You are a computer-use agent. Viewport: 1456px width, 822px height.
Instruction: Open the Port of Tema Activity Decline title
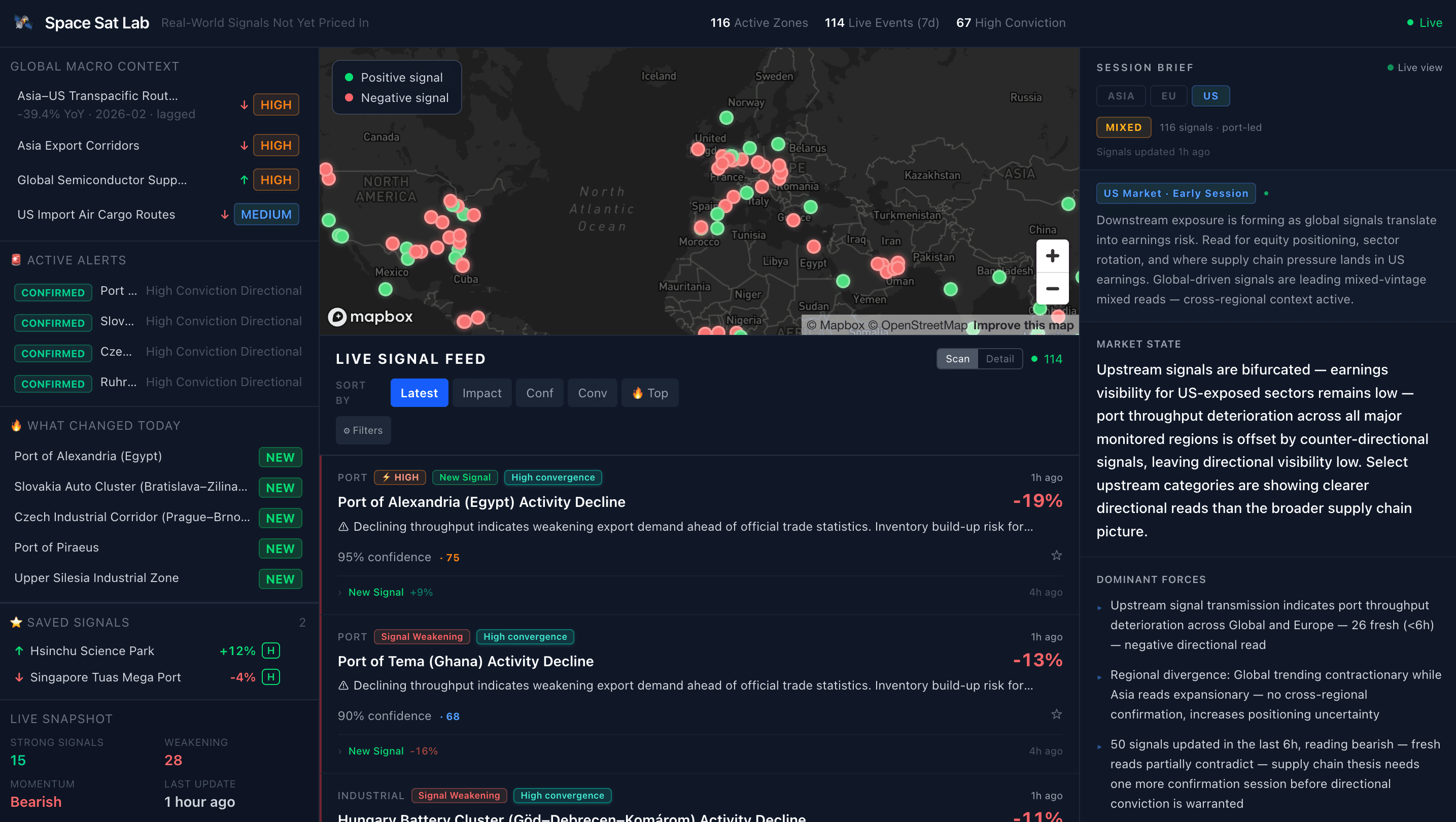pos(466,661)
